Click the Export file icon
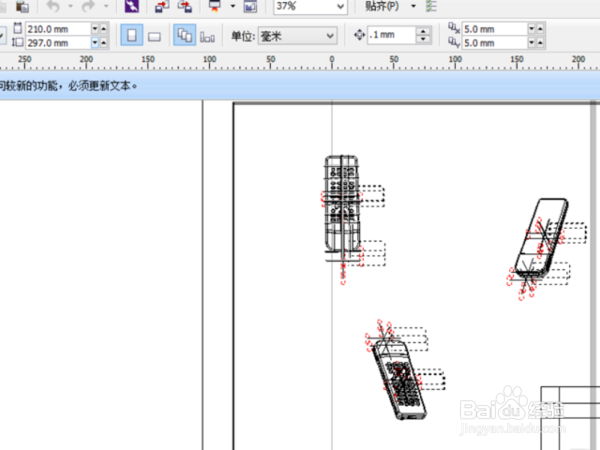Viewport: 600px width, 450px height. click(185, 7)
